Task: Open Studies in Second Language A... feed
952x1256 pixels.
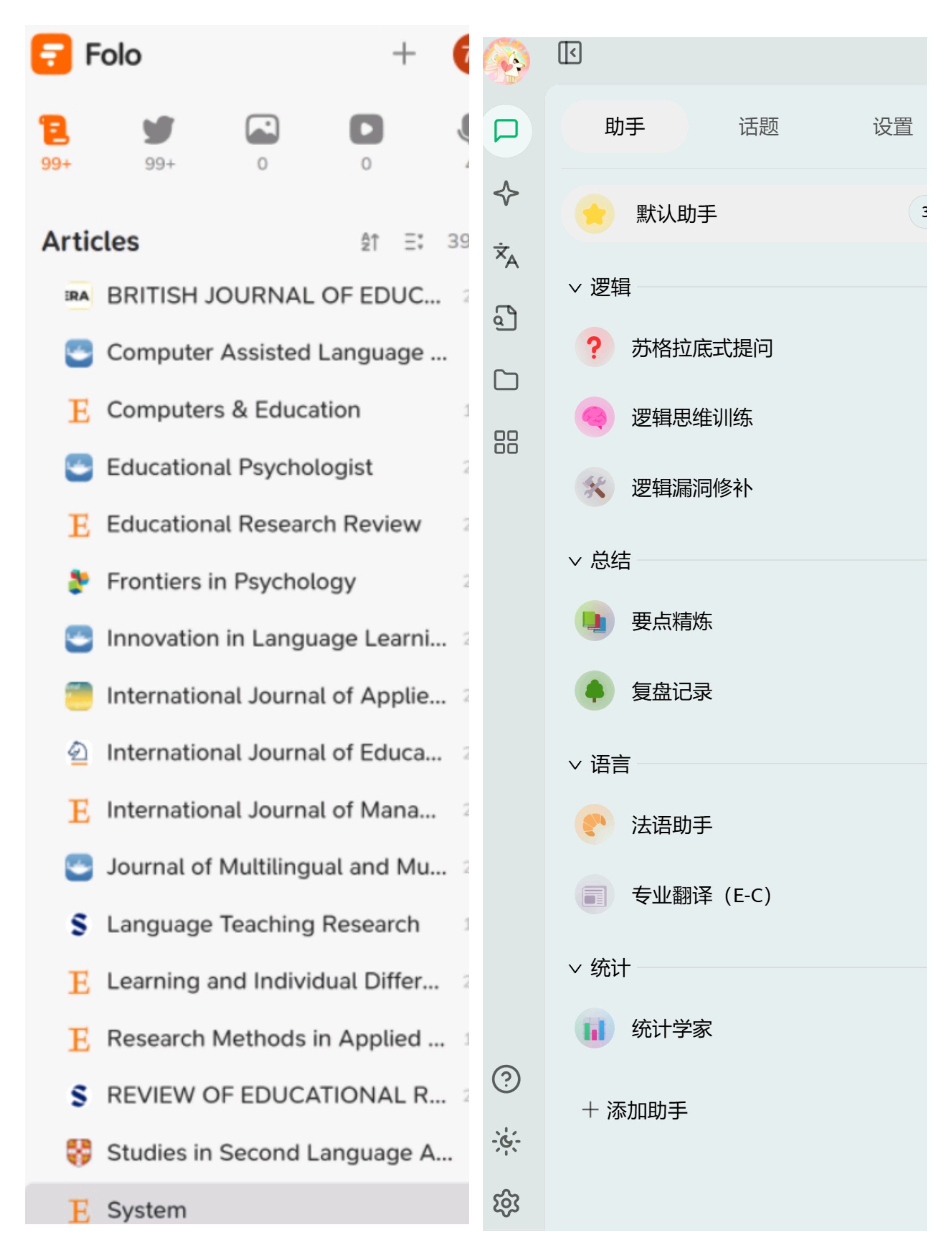Action: pos(247,1153)
